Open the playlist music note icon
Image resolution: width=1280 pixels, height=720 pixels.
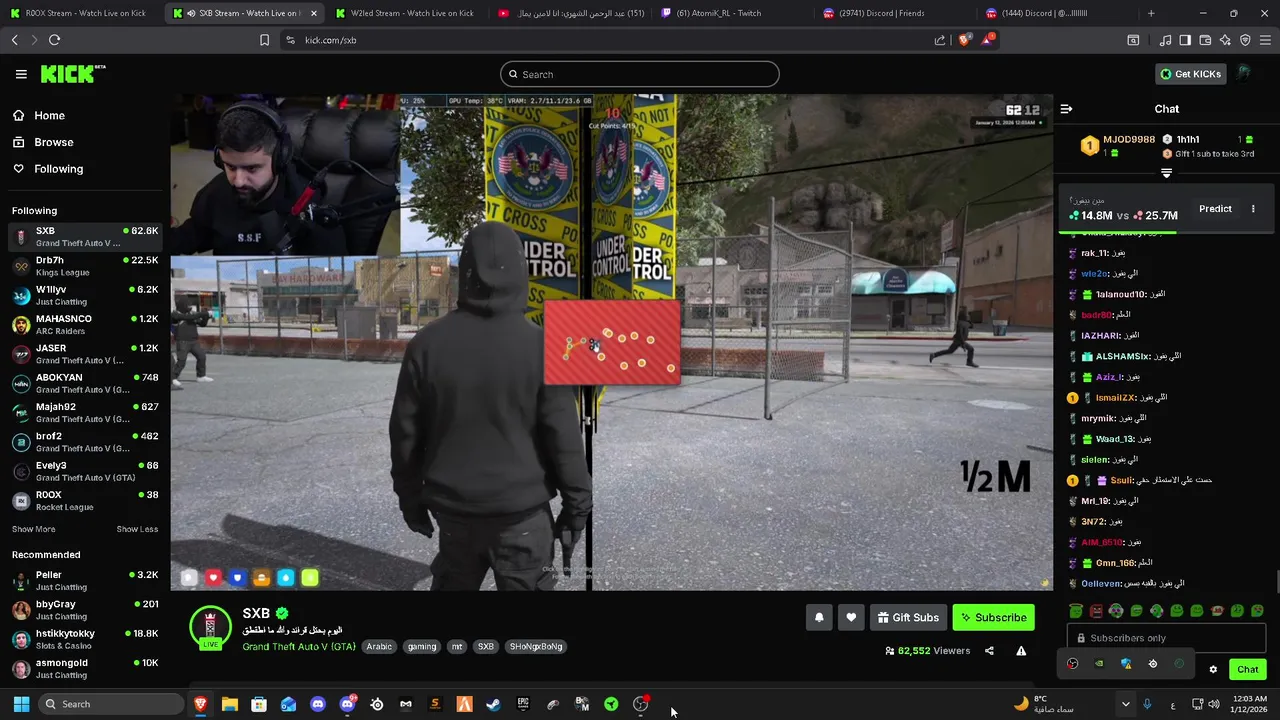1165,40
